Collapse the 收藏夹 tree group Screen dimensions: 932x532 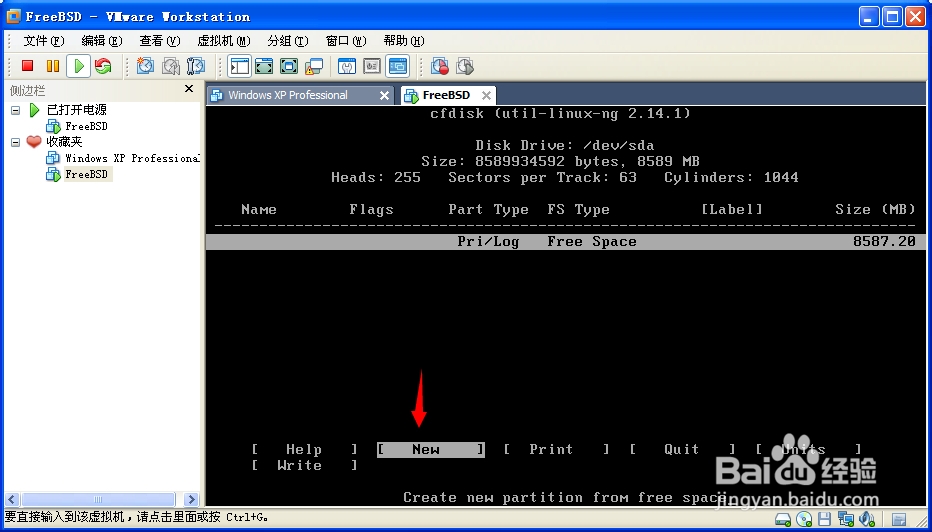(x=16, y=142)
